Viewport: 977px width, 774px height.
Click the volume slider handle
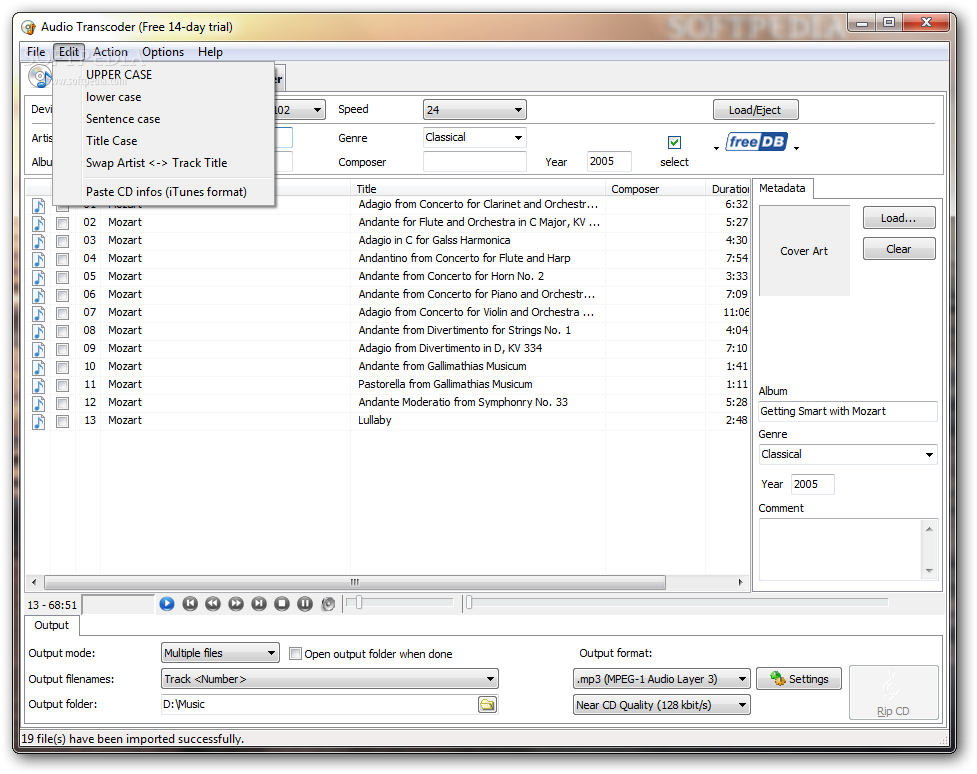point(359,602)
